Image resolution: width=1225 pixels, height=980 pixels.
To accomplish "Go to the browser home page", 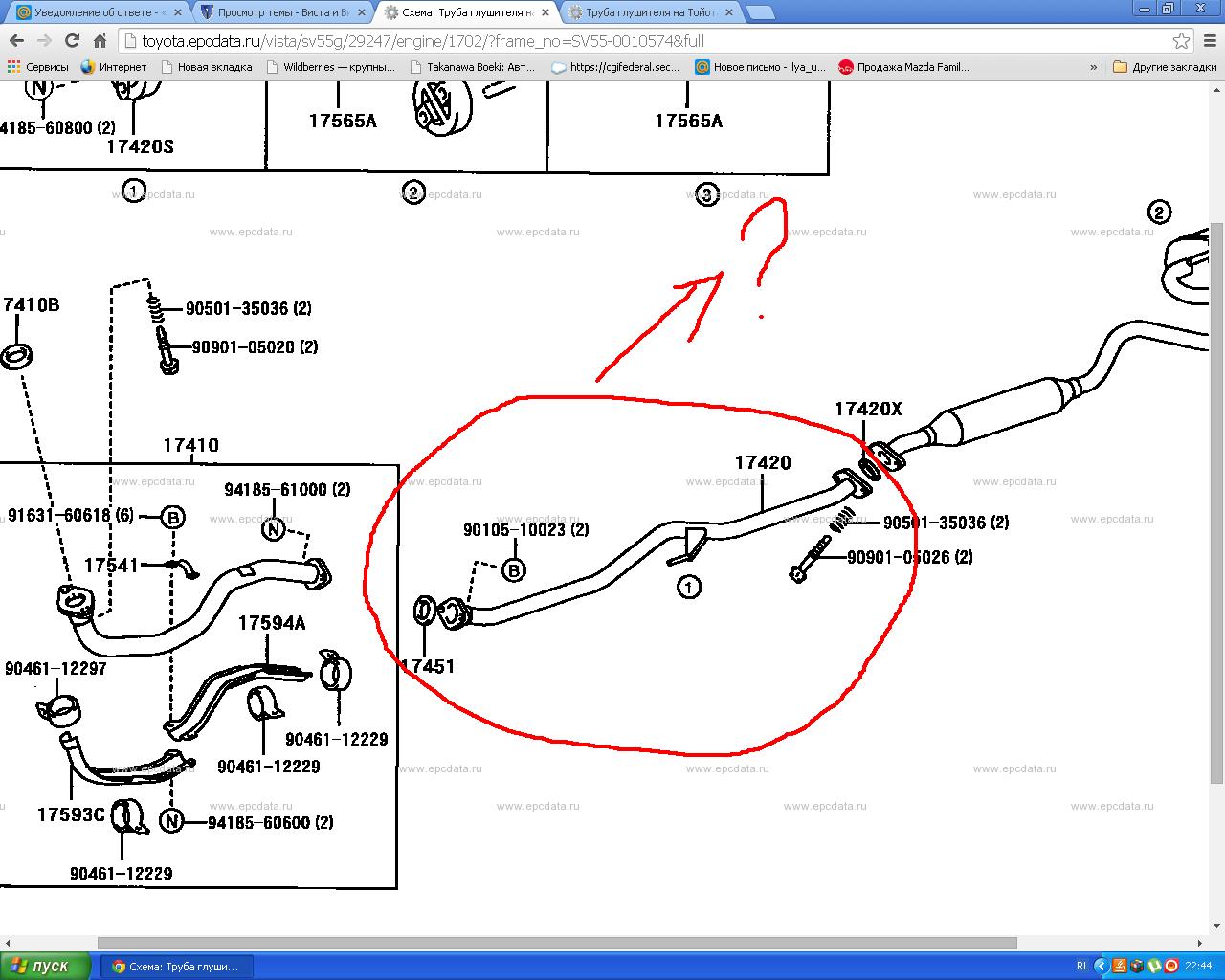I will click(100, 40).
